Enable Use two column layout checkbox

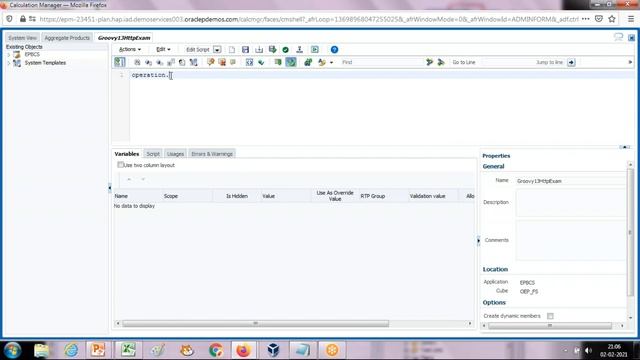(120, 165)
